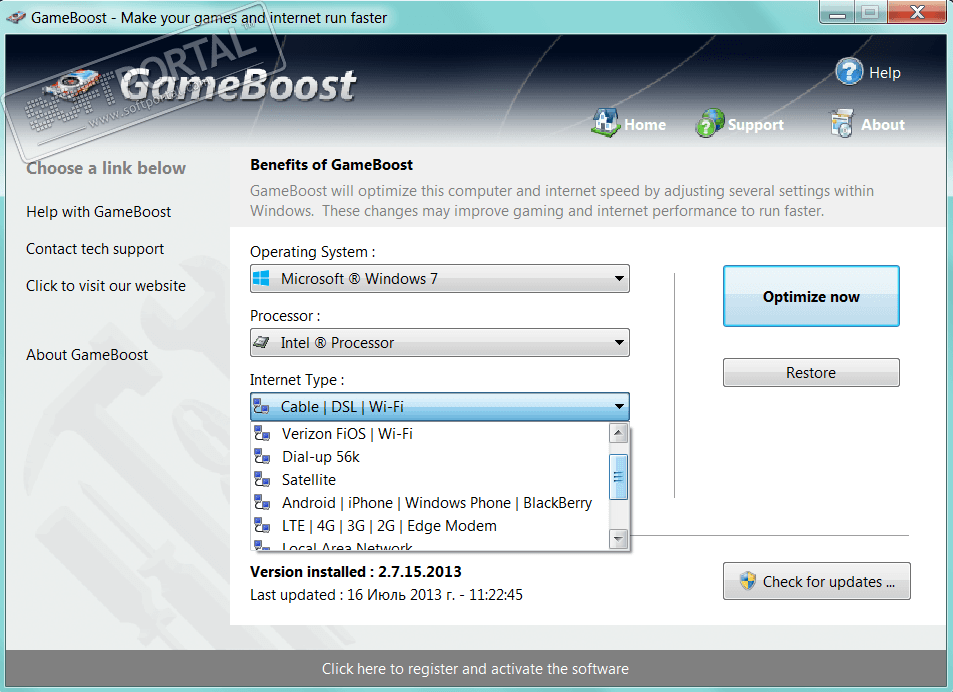Click the dropdown list scrollbar thumb
This screenshot has height=692, width=953.
(x=618, y=477)
